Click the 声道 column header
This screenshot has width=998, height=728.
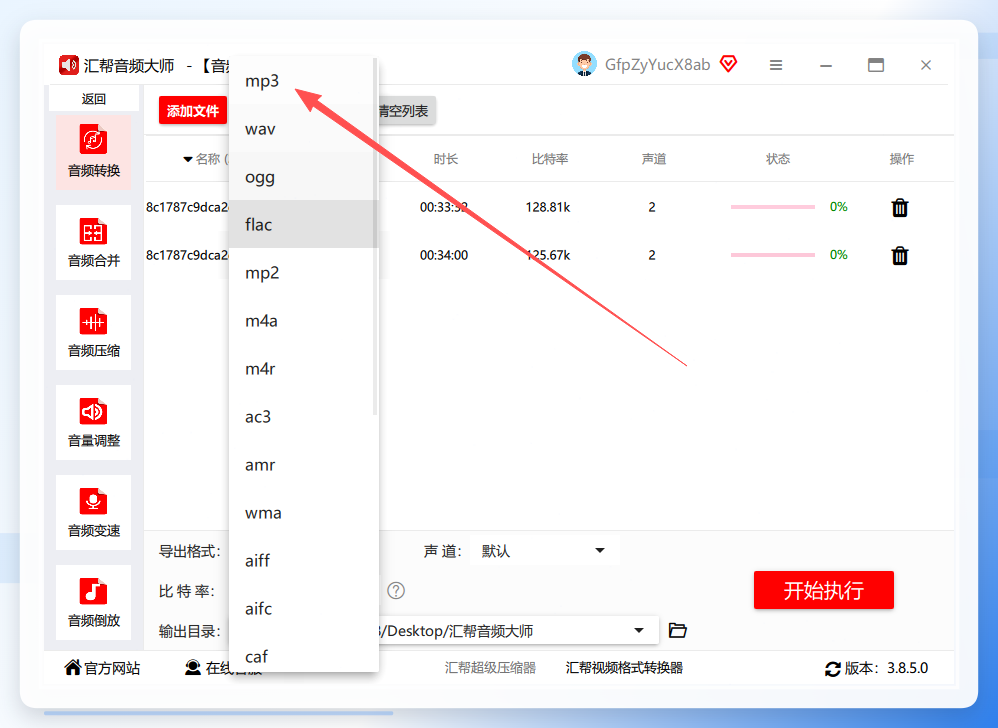tap(654, 159)
